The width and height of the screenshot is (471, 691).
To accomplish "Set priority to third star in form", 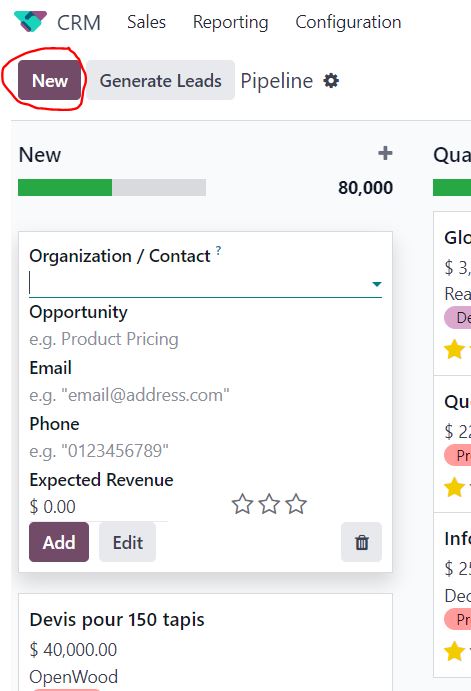I will click(296, 504).
